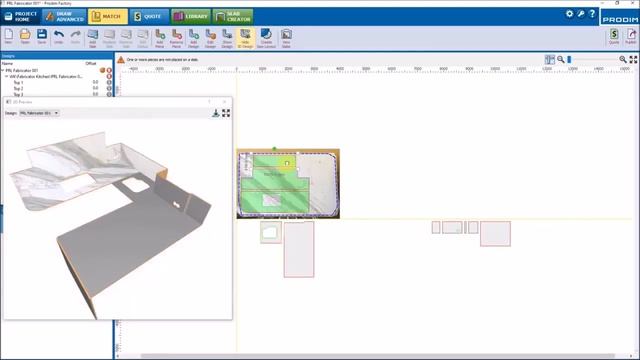Click the warning triangle about unplaced pieces
This screenshot has width=640, height=360.
point(121,60)
